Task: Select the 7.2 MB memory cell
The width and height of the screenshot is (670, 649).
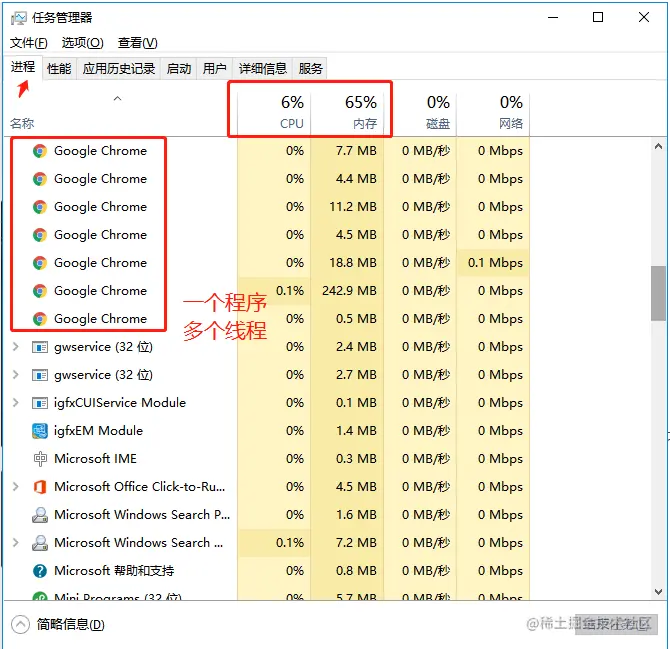Action: (347, 543)
